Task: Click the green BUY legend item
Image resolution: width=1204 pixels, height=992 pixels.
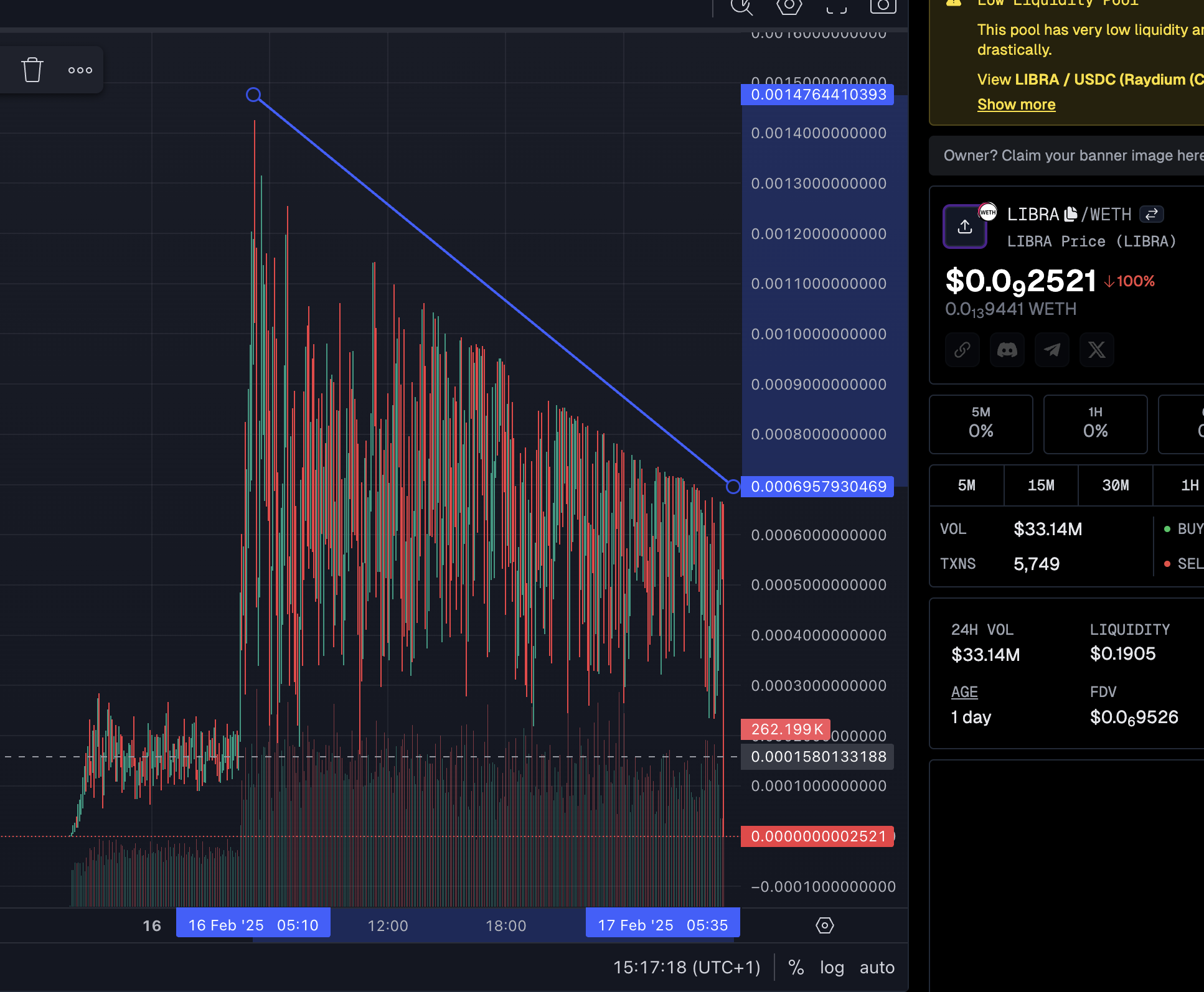Action: click(x=1183, y=529)
